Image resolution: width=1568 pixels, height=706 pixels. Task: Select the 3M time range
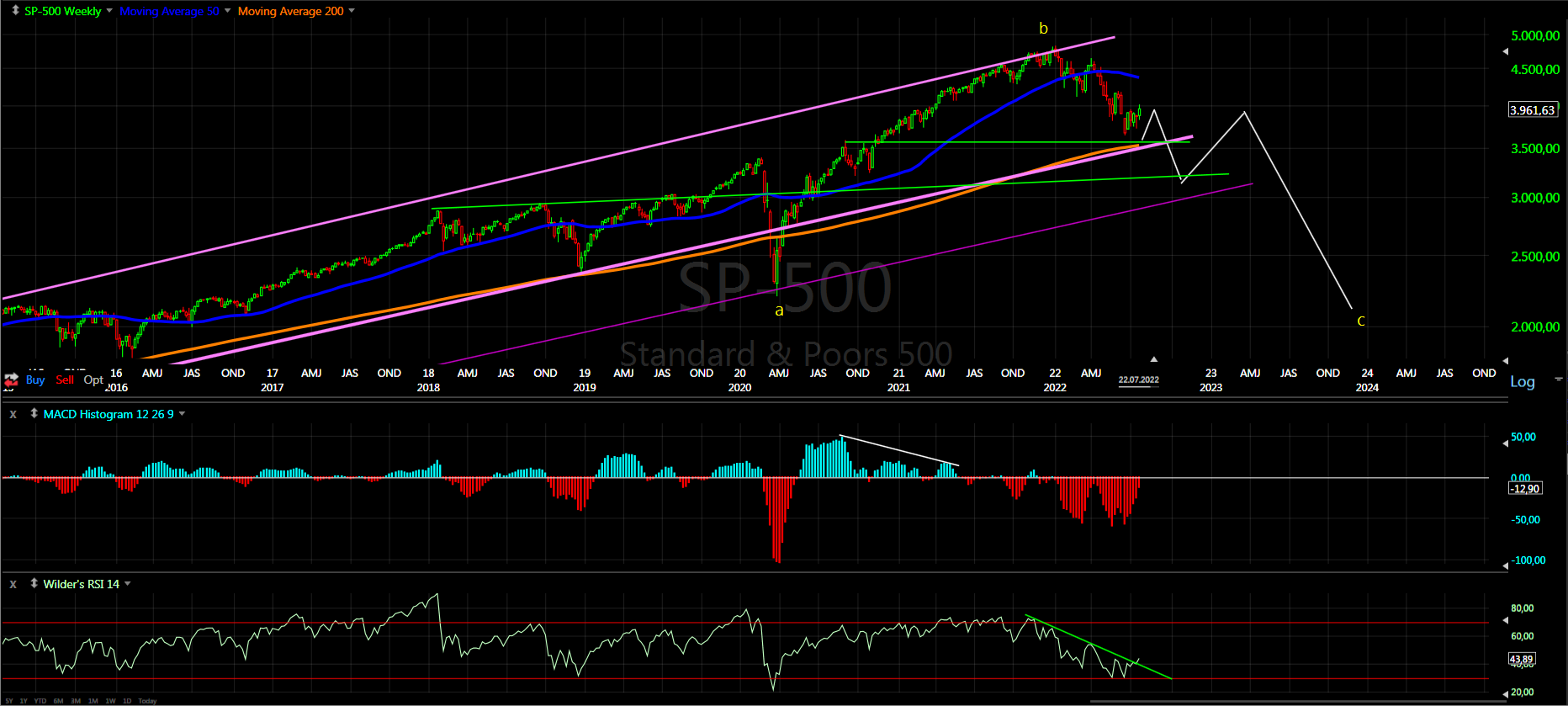click(x=76, y=701)
